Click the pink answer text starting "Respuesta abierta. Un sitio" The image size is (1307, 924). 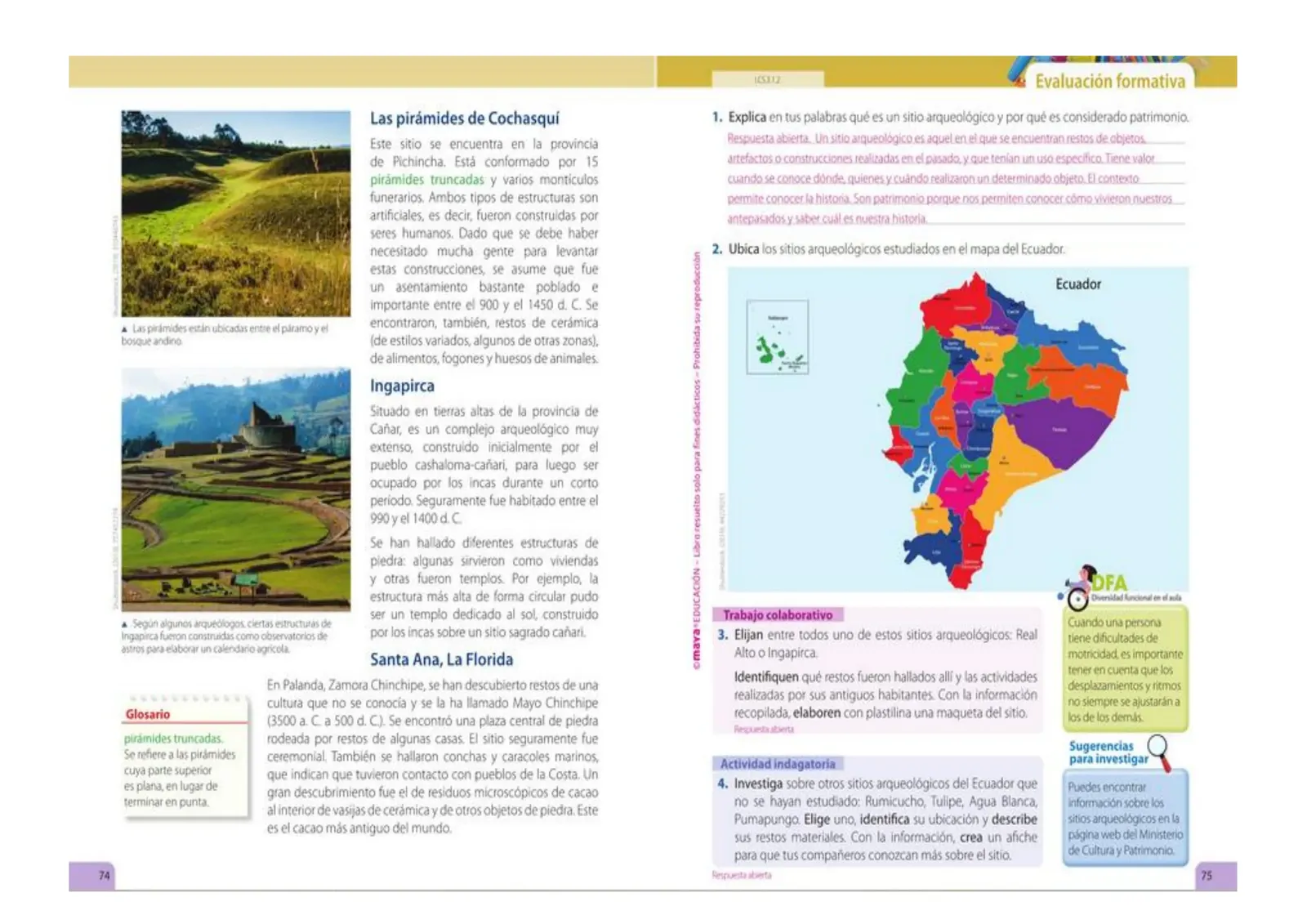click(952, 179)
